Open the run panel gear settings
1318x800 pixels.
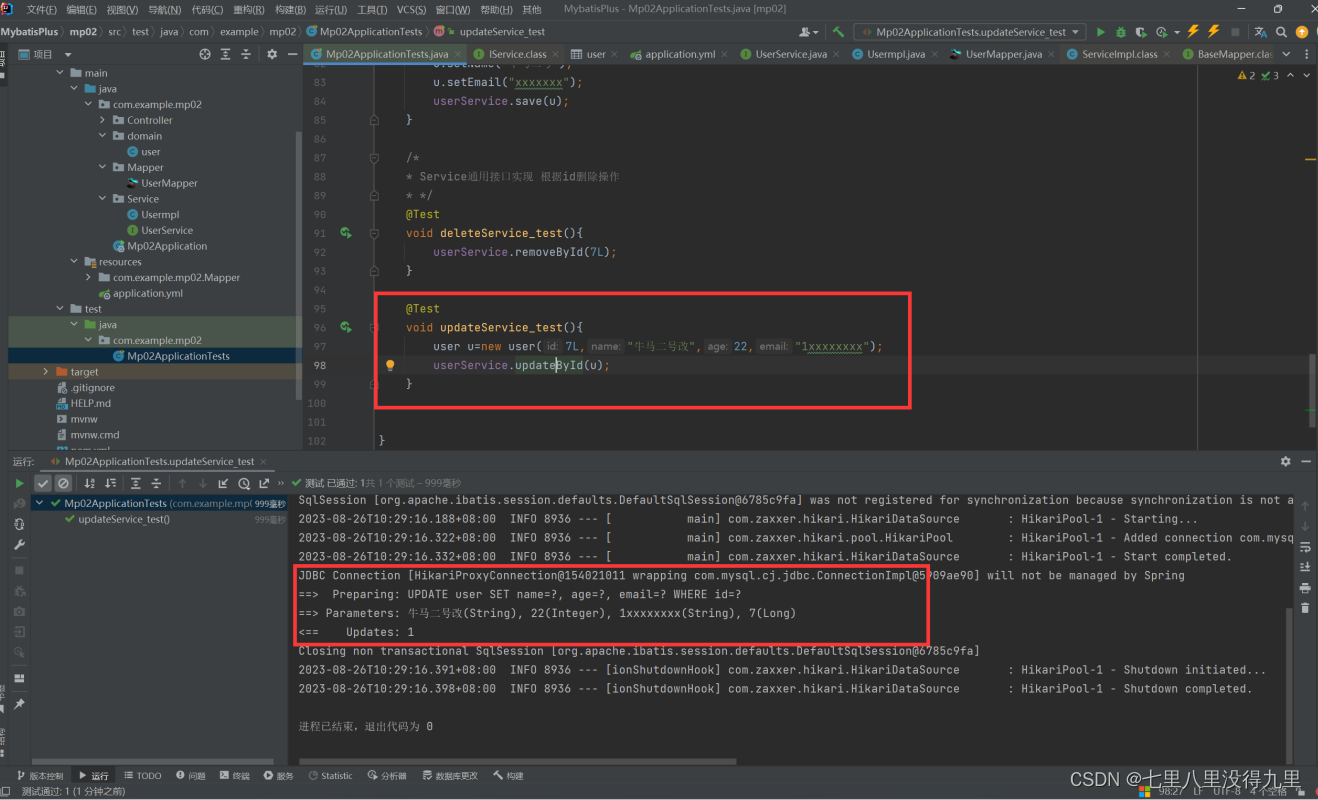(x=1285, y=461)
